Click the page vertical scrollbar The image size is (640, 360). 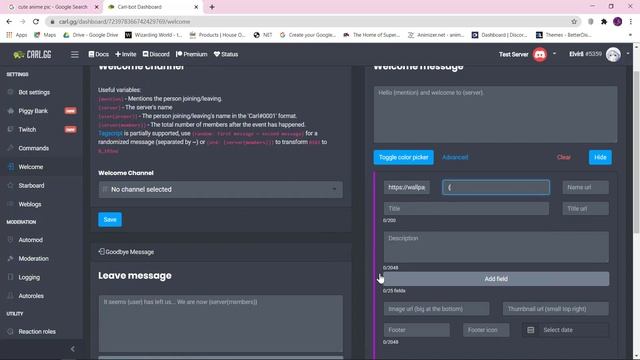(x=637, y=151)
